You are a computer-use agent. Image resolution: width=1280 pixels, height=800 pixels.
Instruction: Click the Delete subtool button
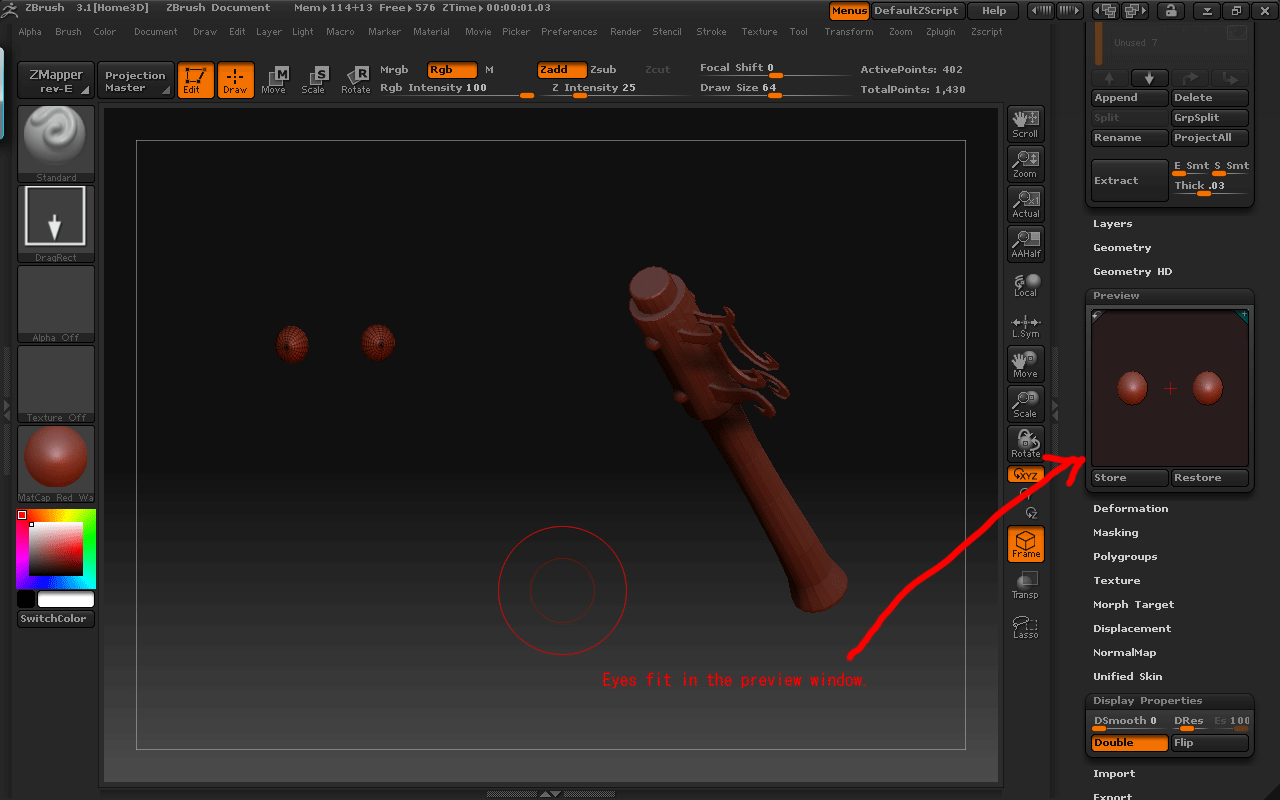pos(1210,98)
